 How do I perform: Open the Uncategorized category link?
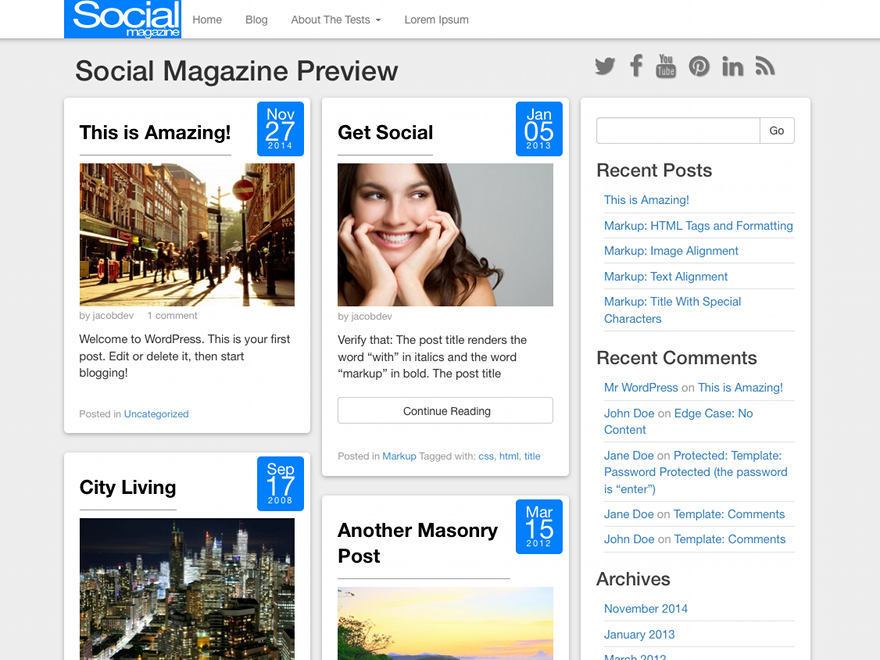(x=156, y=414)
